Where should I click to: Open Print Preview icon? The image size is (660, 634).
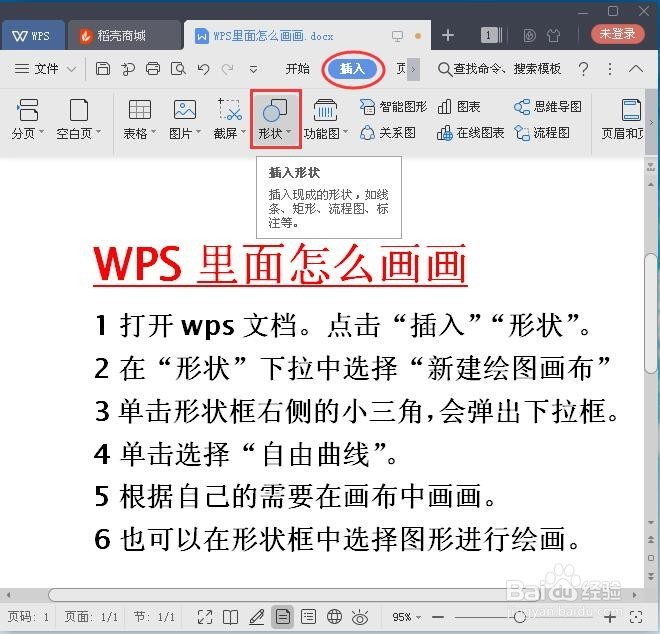(178, 69)
